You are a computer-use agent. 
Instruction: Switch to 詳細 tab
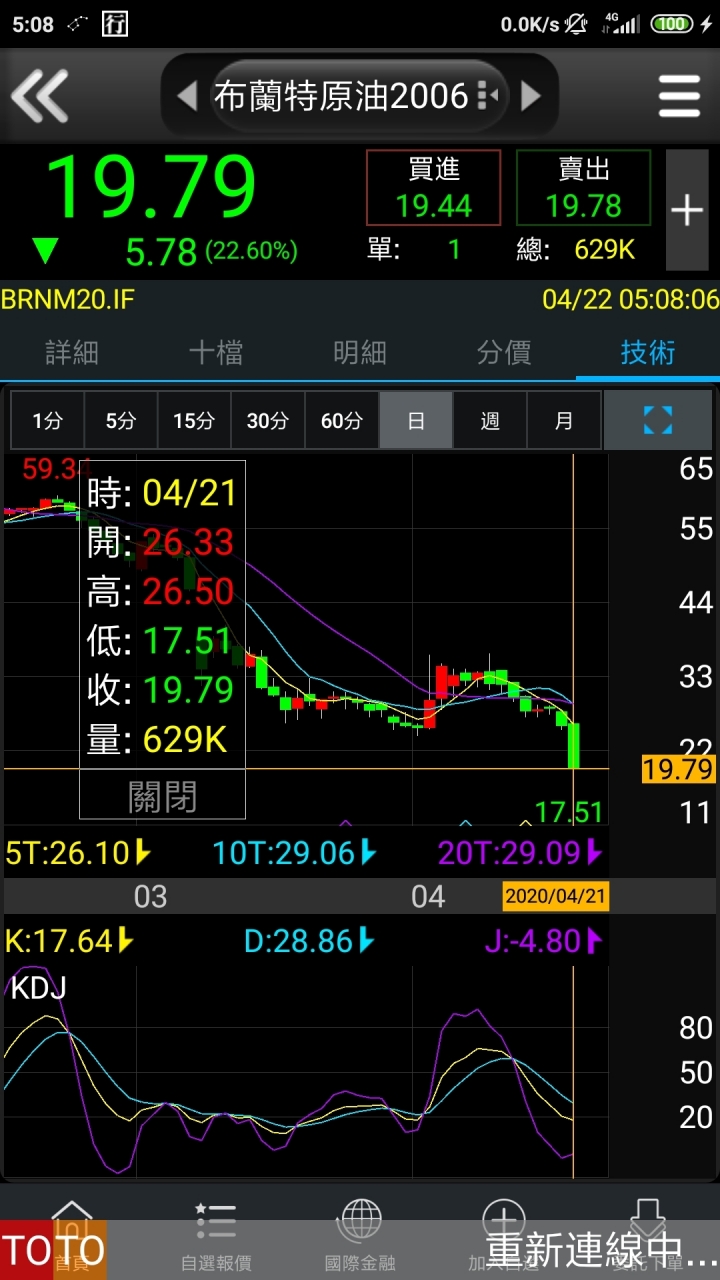[x=72, y=352]
